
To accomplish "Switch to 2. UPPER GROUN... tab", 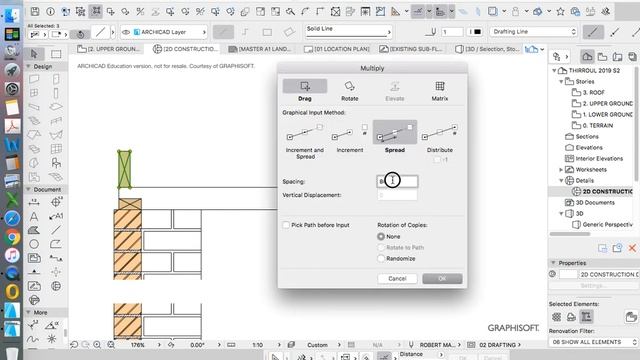I will [x=109, y=49].
